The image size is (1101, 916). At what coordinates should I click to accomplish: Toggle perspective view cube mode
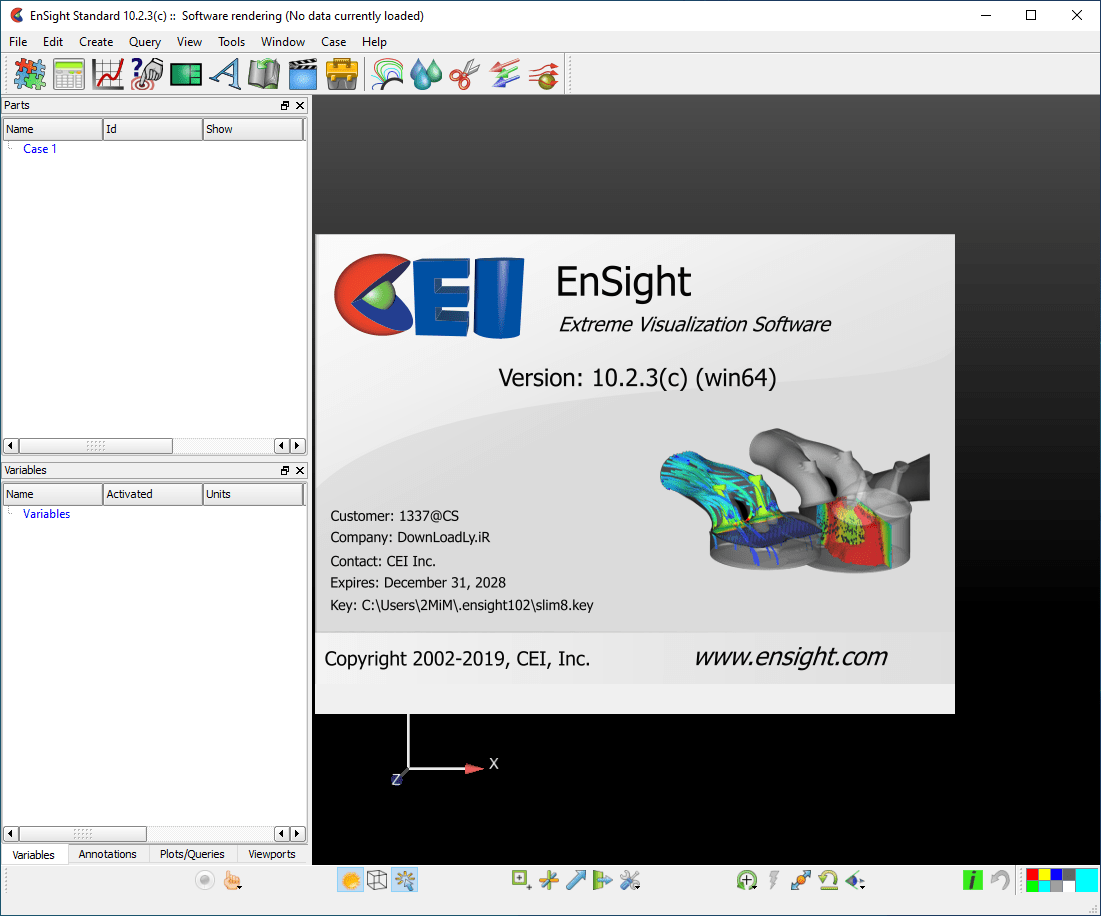tap(377, 880)
